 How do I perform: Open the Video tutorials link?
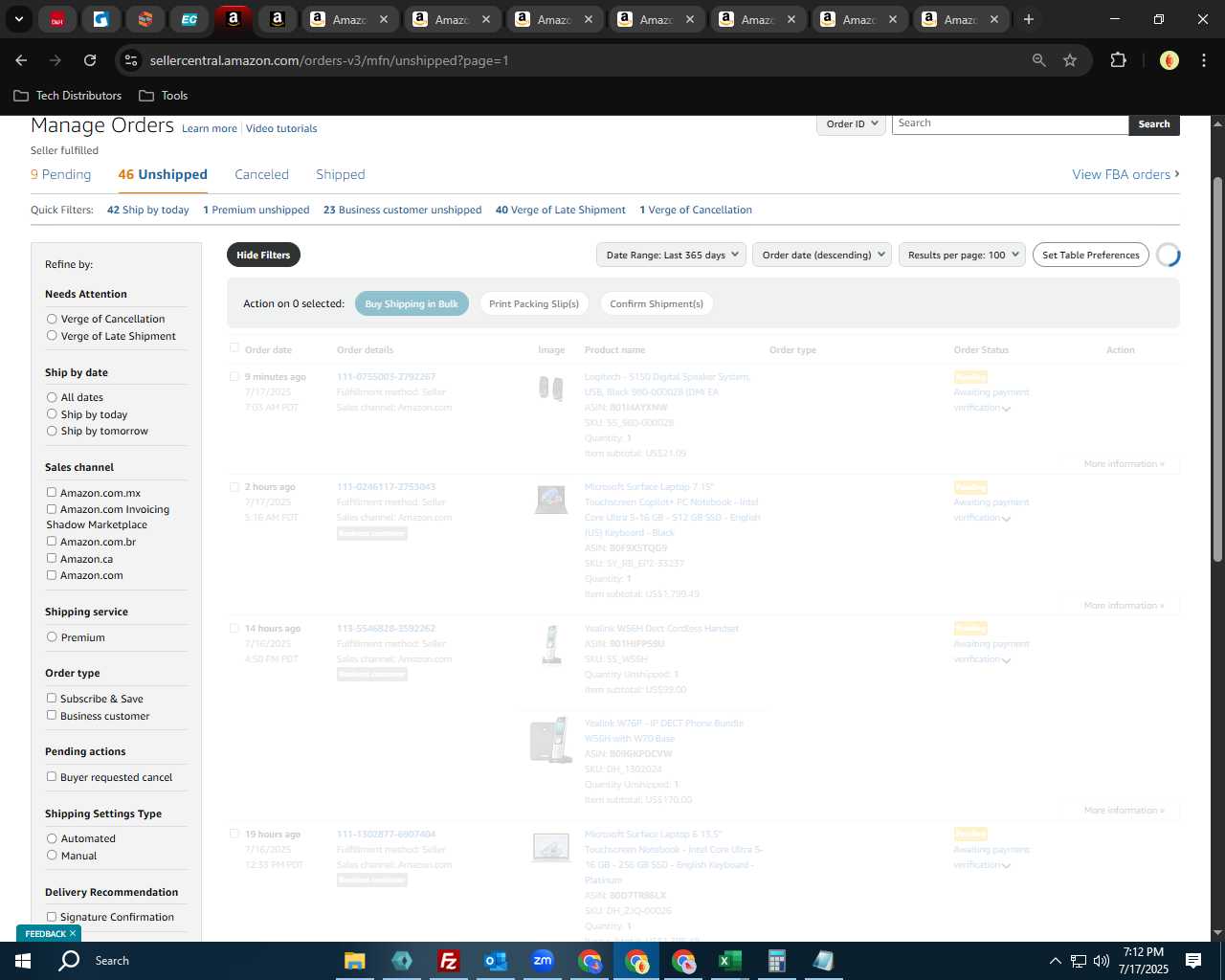click(x=281, y=128)
